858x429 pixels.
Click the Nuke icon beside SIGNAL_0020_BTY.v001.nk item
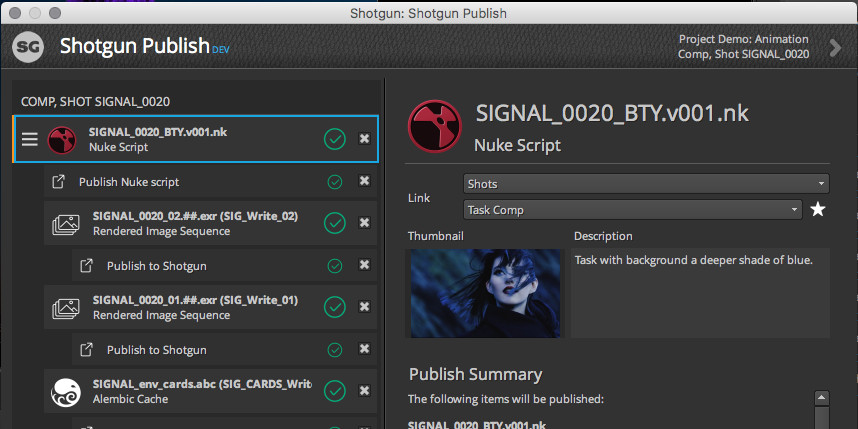pos(62,140)
